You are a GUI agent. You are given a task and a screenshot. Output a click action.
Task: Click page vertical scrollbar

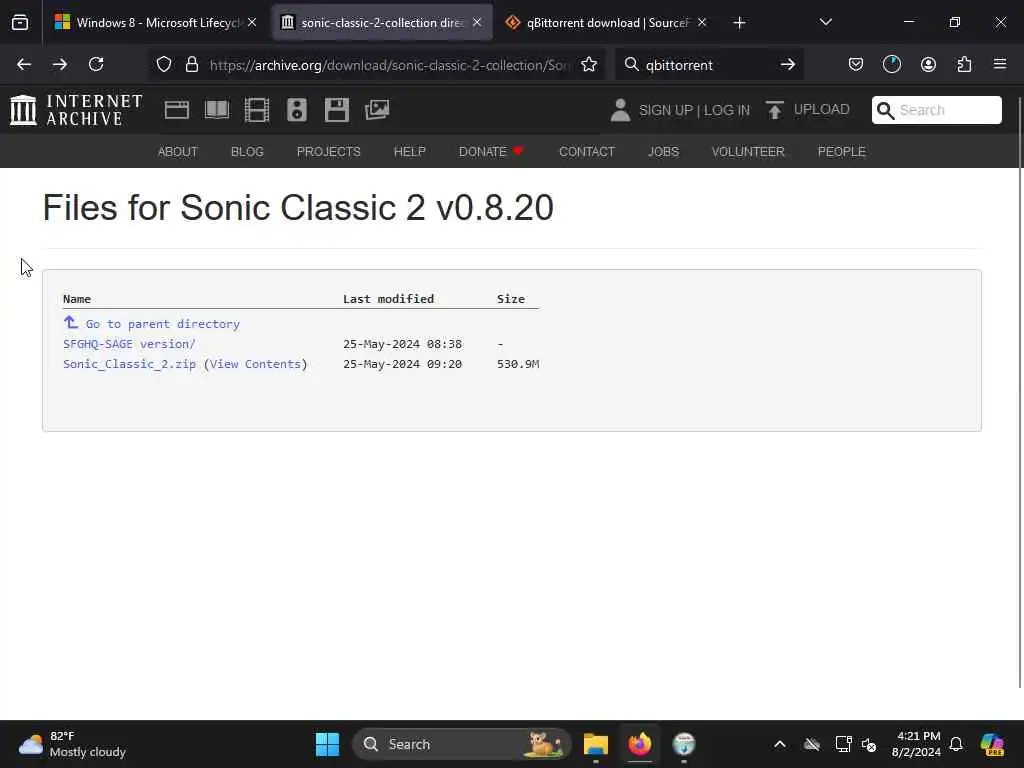pos(1020,392)
